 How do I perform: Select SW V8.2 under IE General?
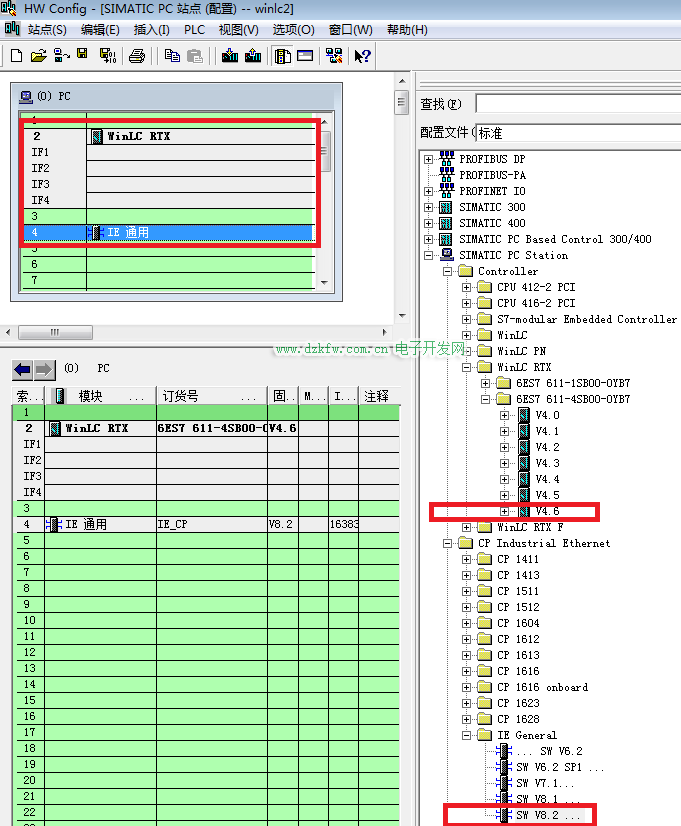point(548,815)
